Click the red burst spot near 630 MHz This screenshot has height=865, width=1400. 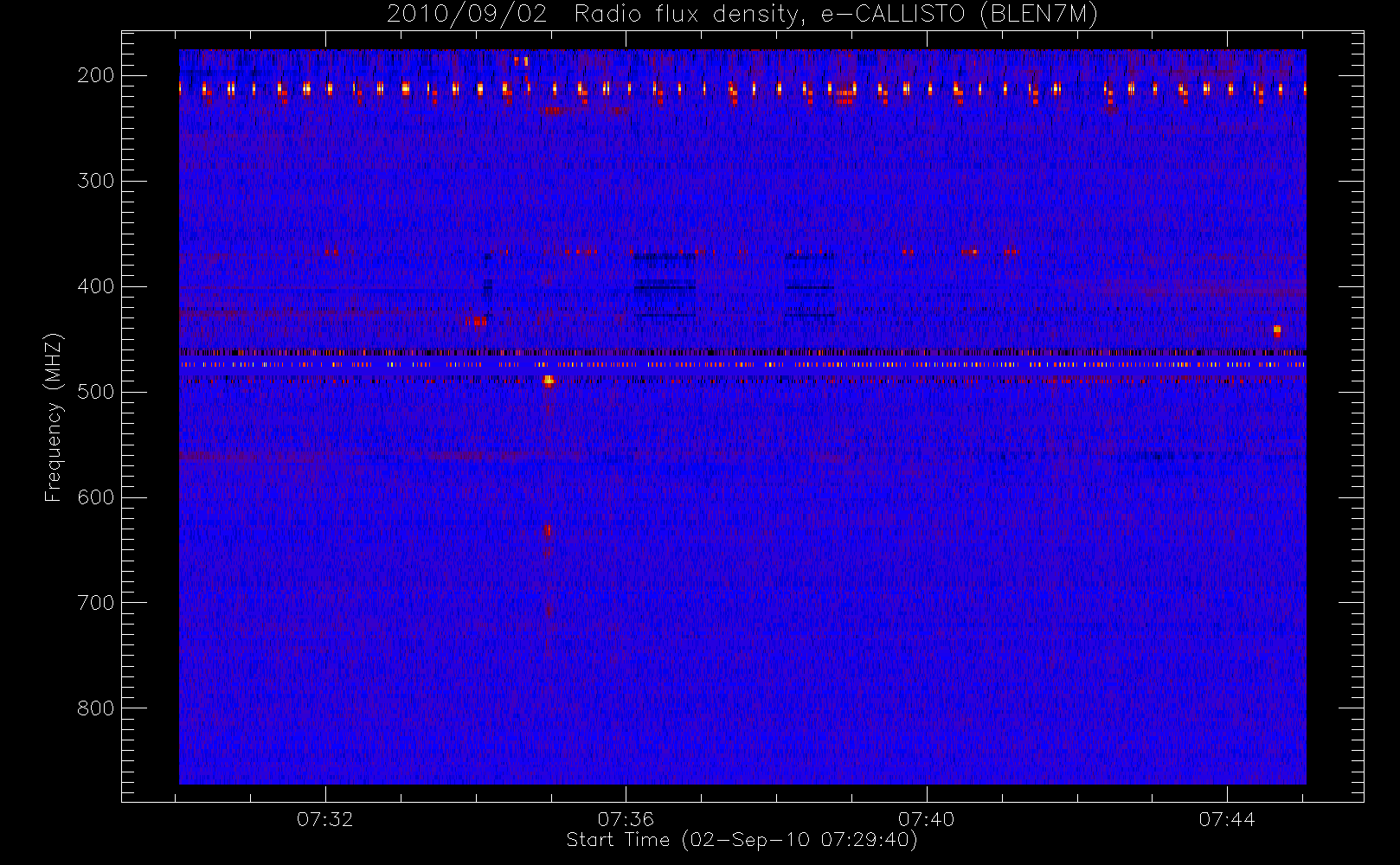pos(547,530)
